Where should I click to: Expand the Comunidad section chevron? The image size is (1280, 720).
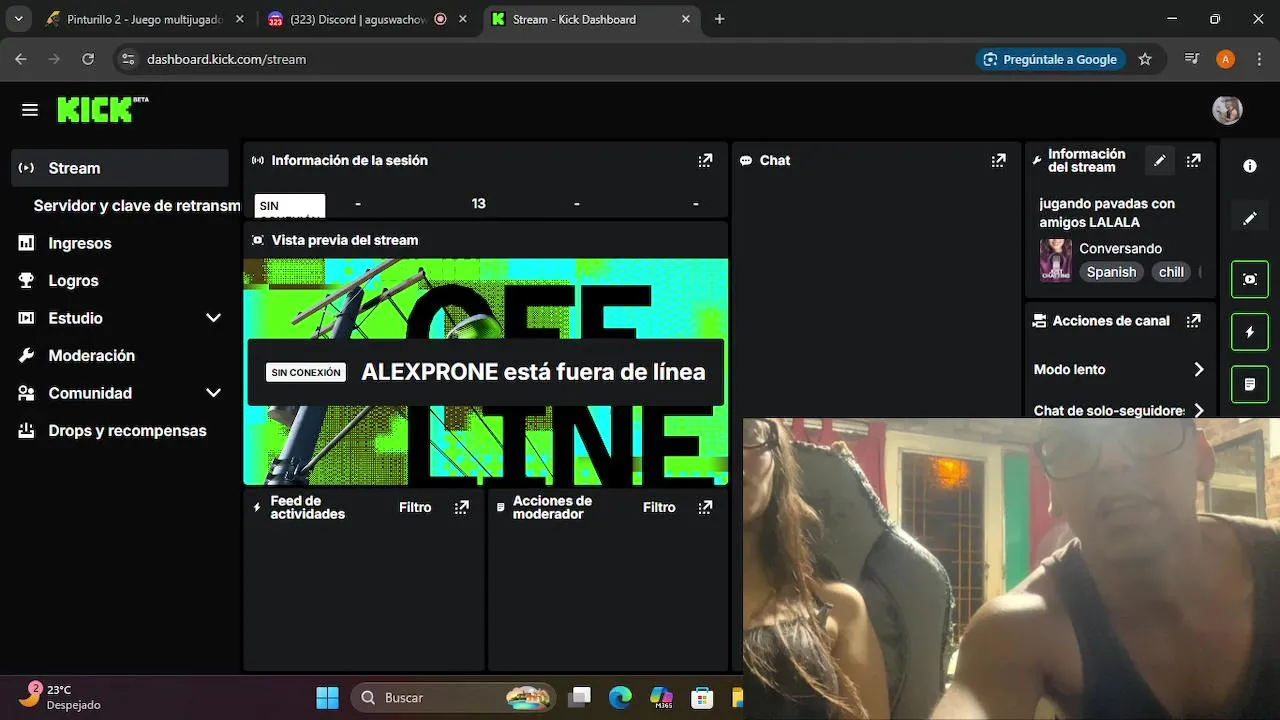pos(213,393)
